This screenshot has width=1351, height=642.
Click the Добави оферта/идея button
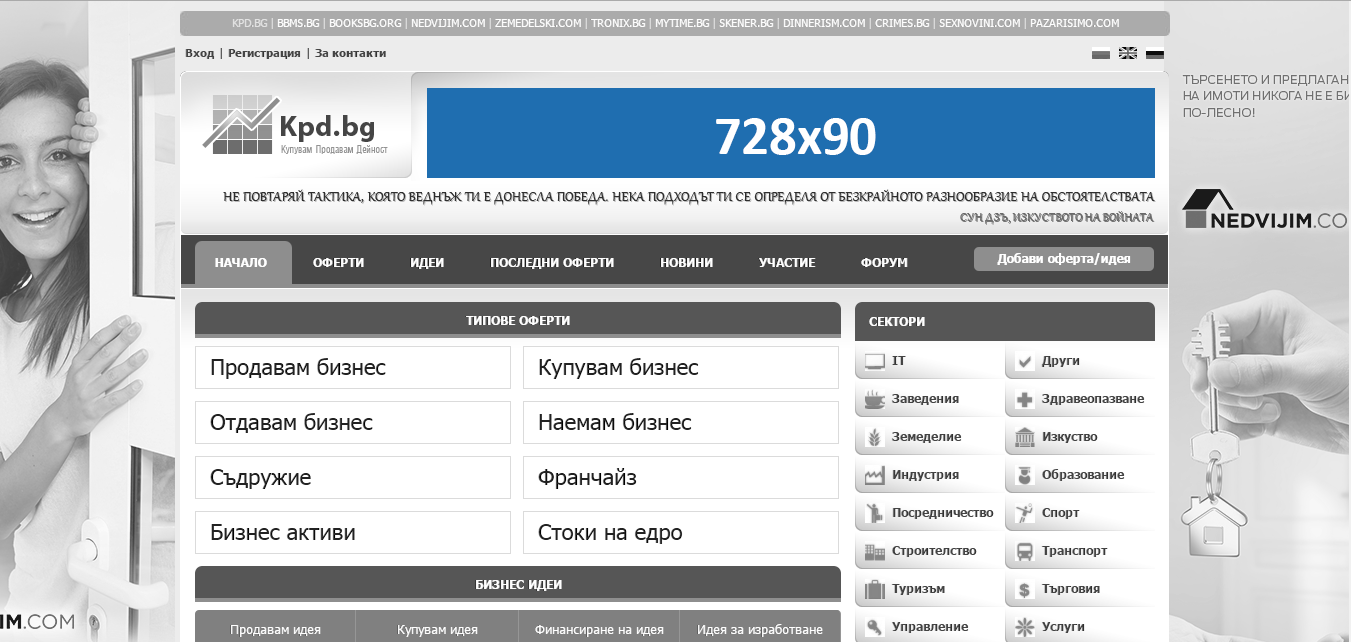coord(1064,259)
